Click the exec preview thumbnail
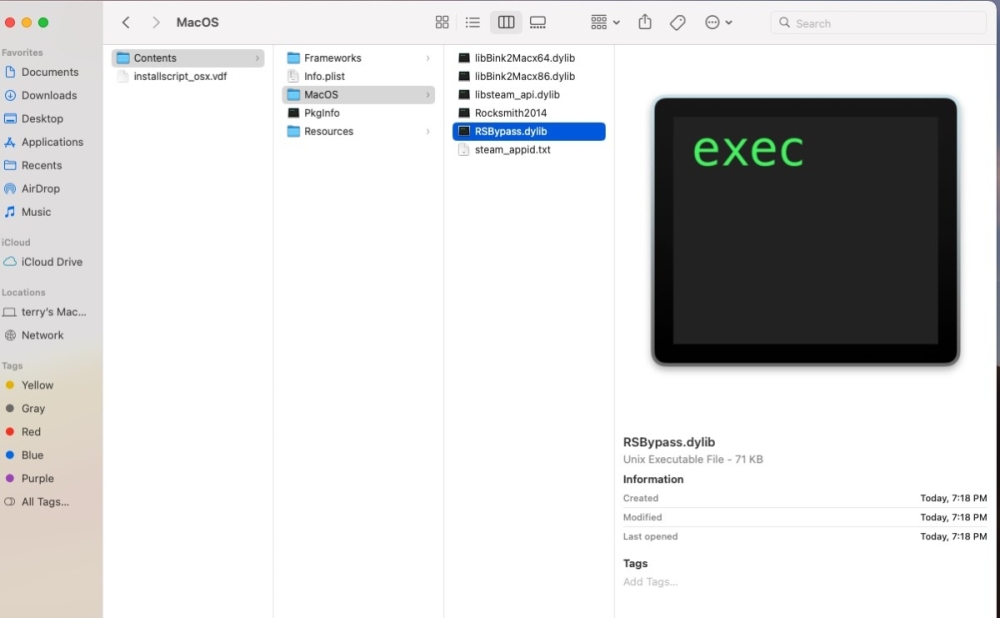The height and width of the screenshot is (618, 1000). [x=805, y=231]
